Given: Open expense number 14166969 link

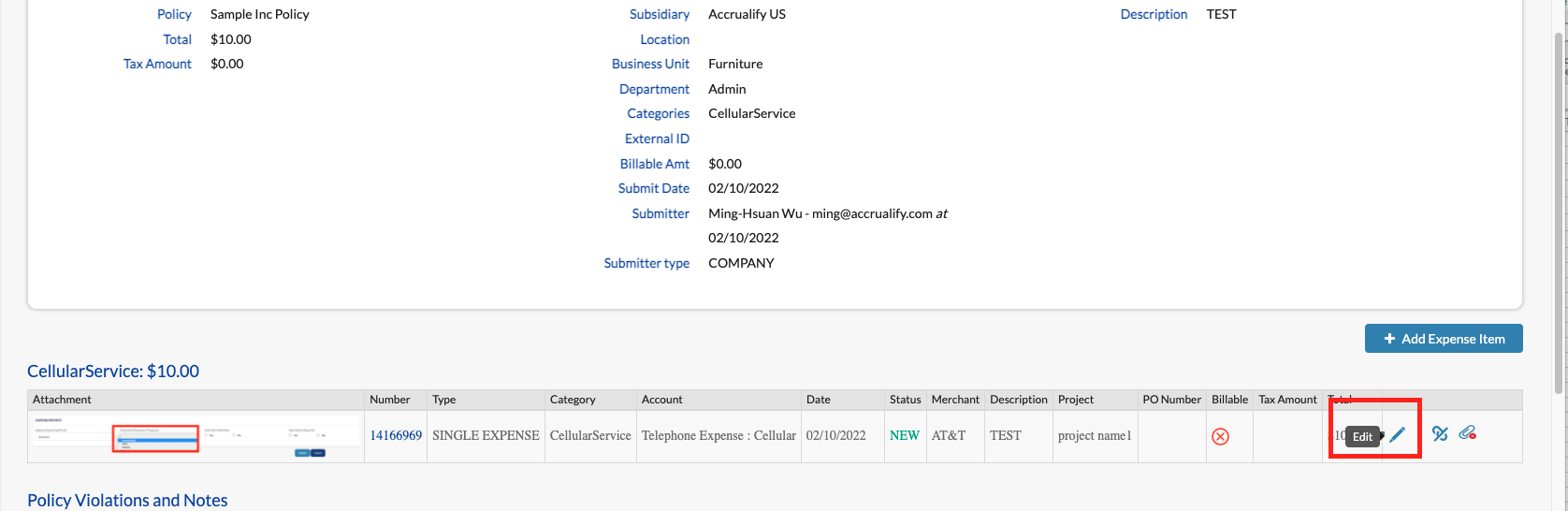Looking at the screenshot, I should point(396,435).
